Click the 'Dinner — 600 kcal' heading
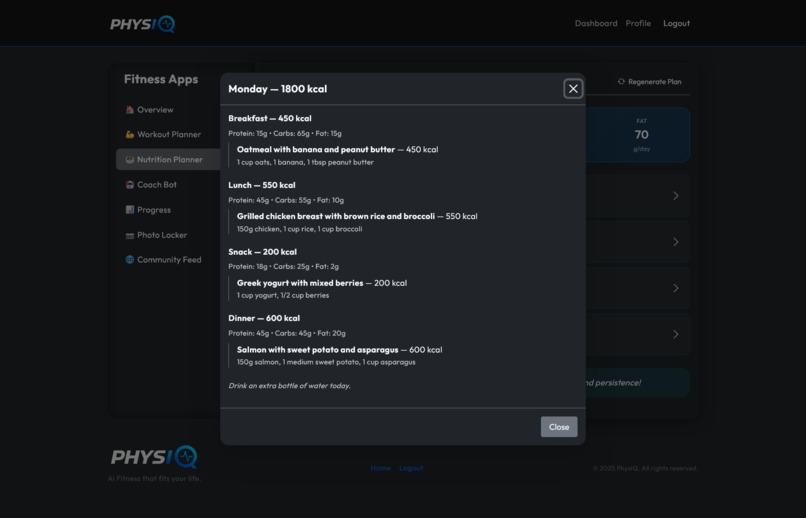The width and height of the screenshot is (806, 518). pyautogui.click(x=264, y=318)
